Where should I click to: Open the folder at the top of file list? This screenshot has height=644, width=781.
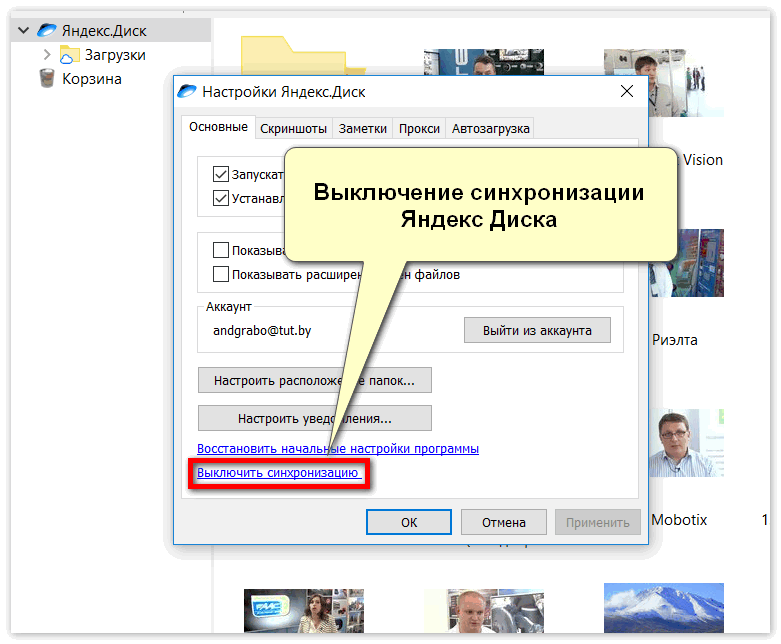[x=301, y=55]
